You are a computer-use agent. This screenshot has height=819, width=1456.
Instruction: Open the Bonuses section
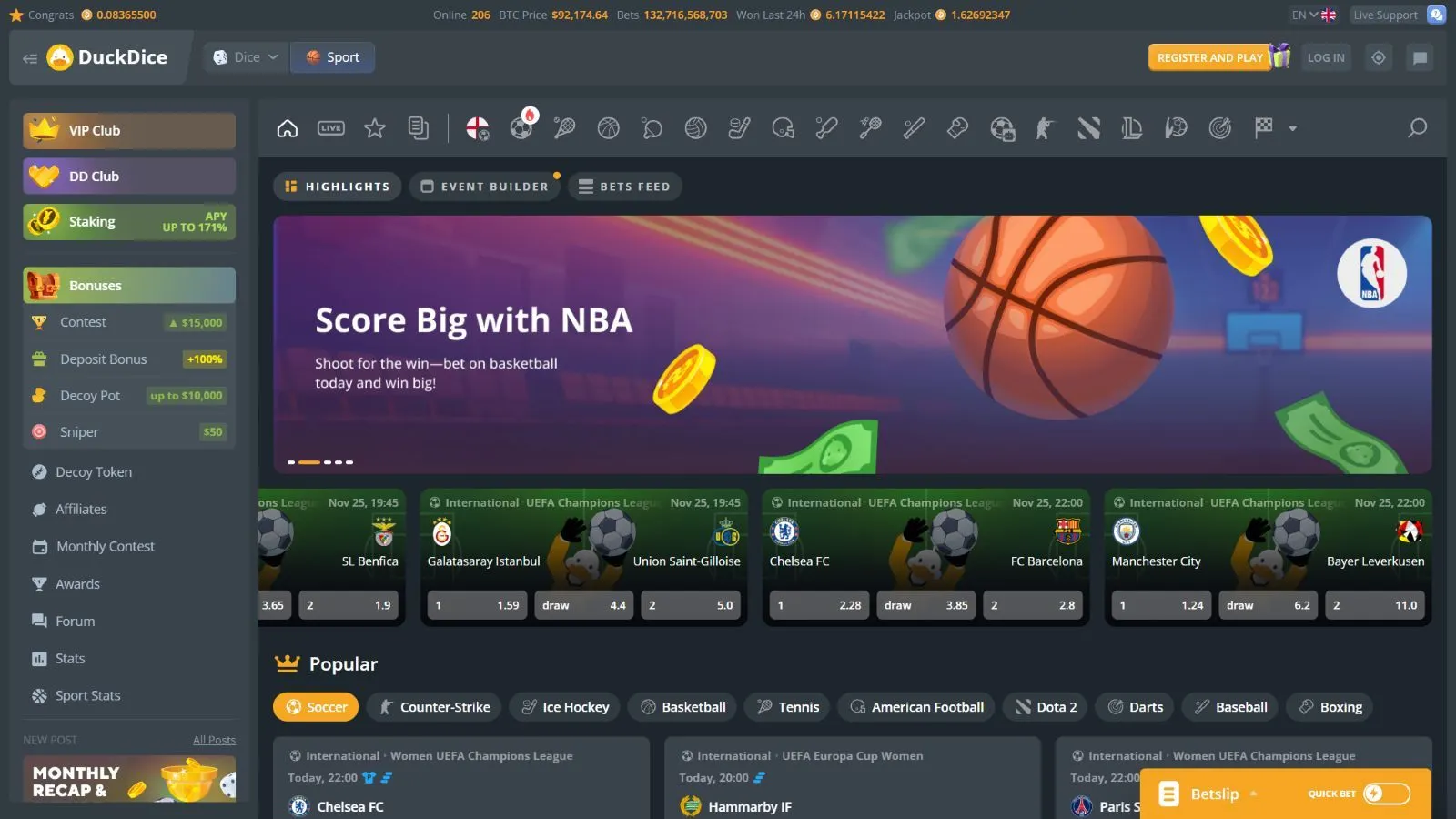point(129,285)
